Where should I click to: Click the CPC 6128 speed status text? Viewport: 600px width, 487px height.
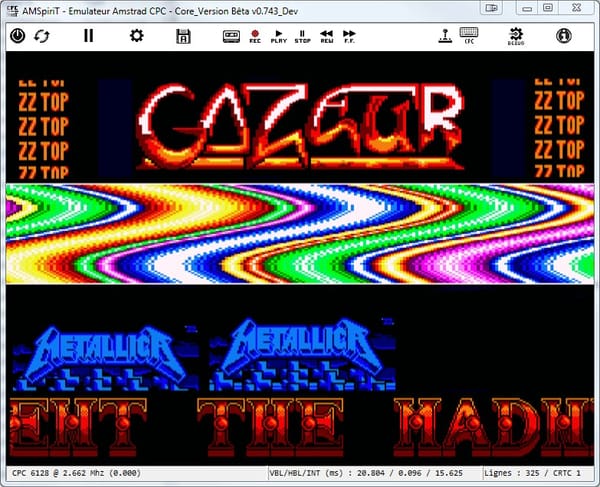(76, 473)
